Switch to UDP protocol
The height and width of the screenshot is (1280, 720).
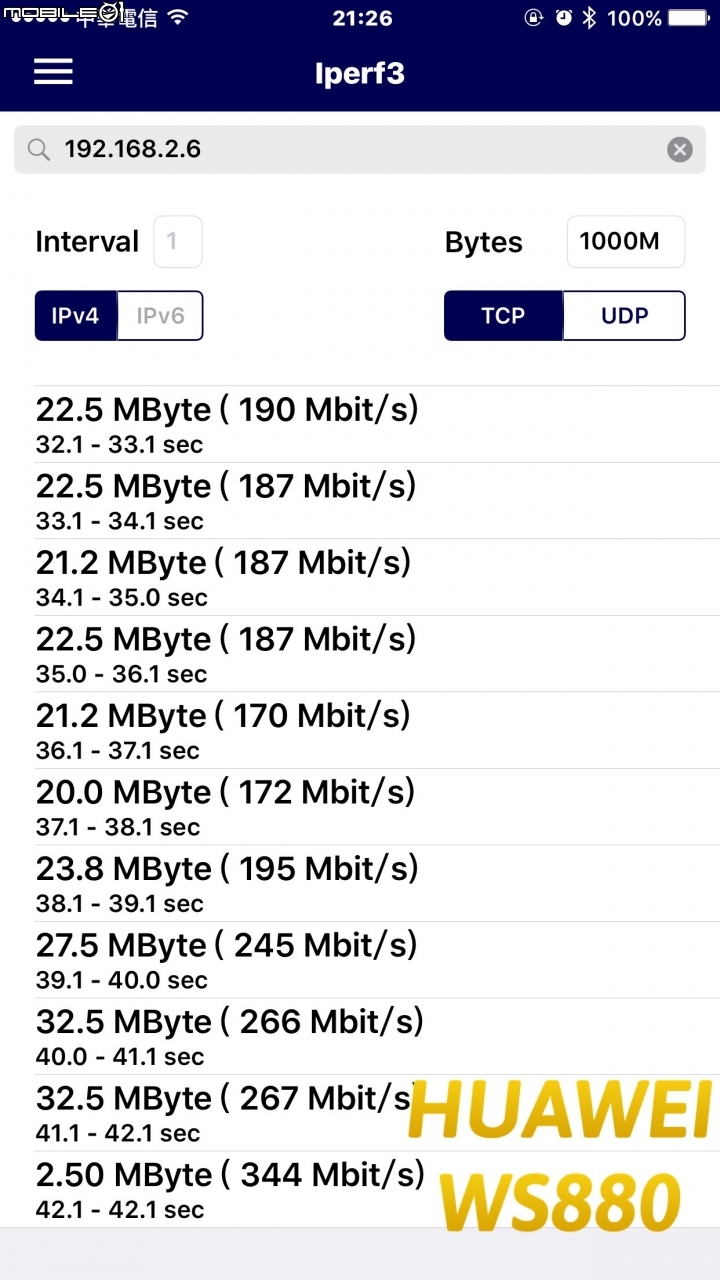(x=625, y=316)
